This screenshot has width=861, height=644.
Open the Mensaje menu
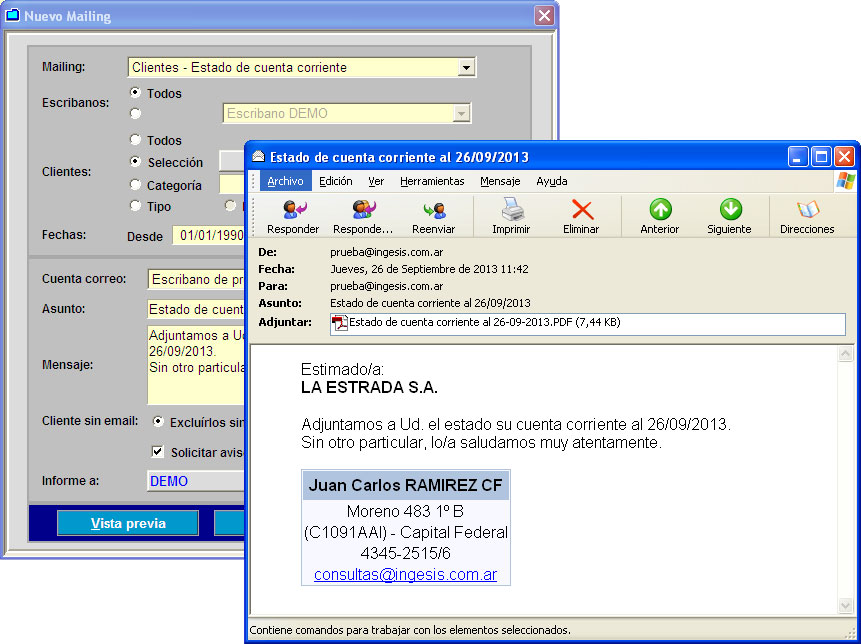[500, 181]
